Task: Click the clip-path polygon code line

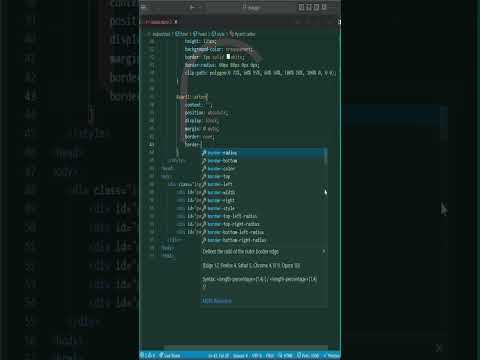Action: (x=260, y=73)
